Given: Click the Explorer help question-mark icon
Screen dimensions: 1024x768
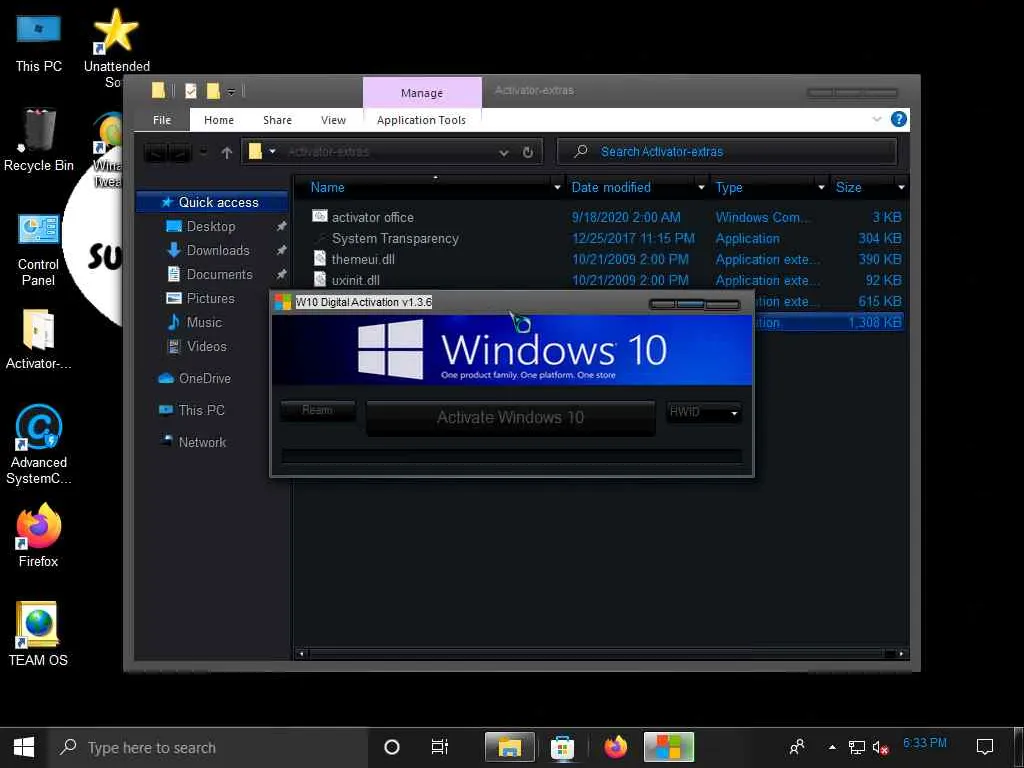Looking at the screenshot, I should pos(899,120).
